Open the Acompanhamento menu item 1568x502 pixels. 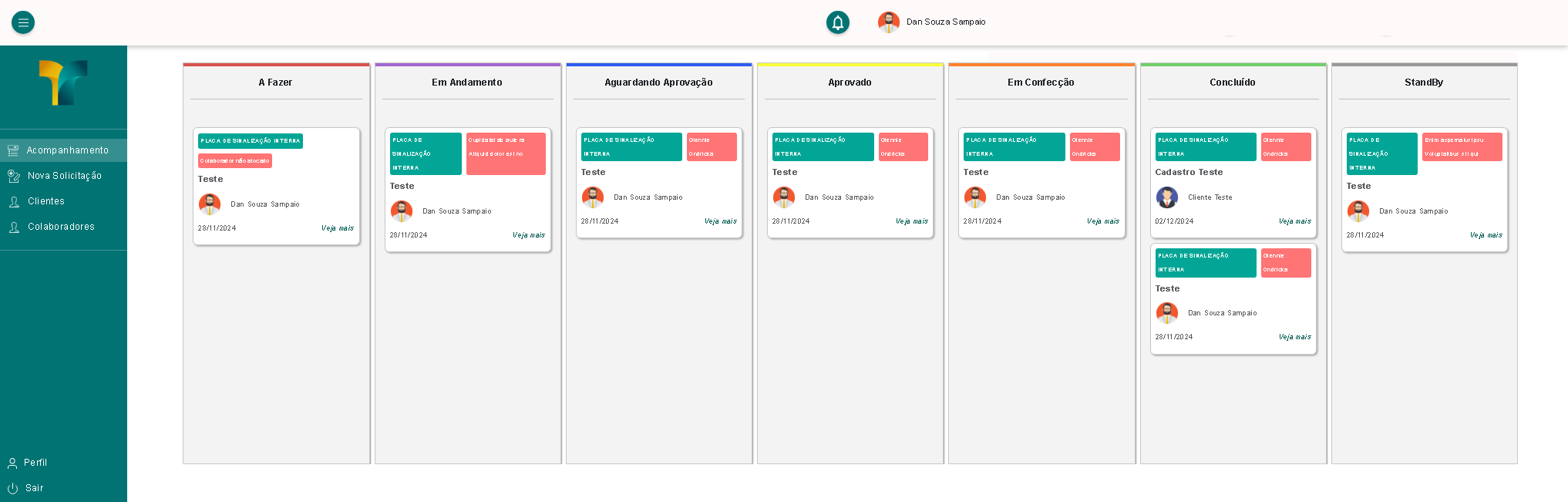(67, 150)
